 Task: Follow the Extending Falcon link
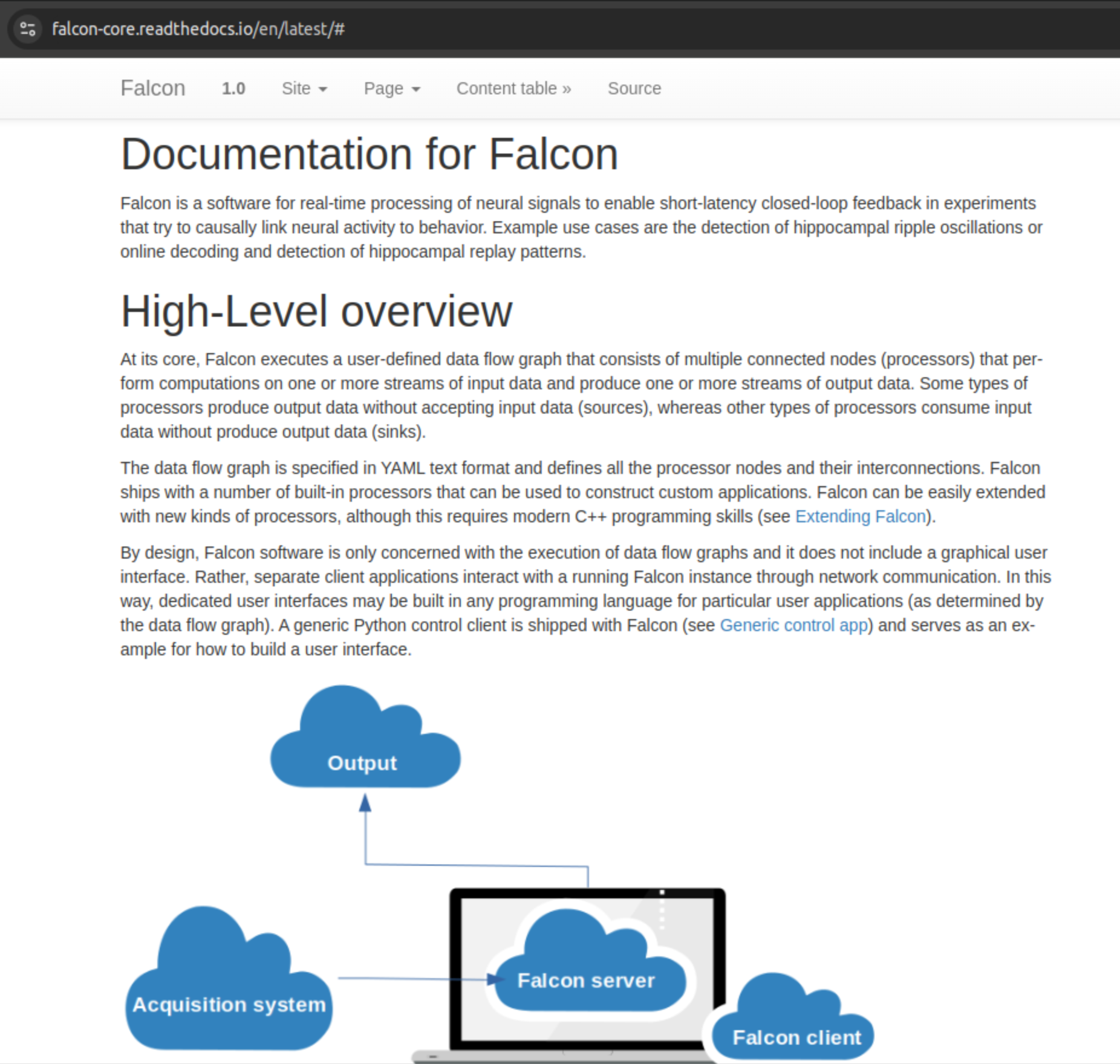(x=861, y=516)
